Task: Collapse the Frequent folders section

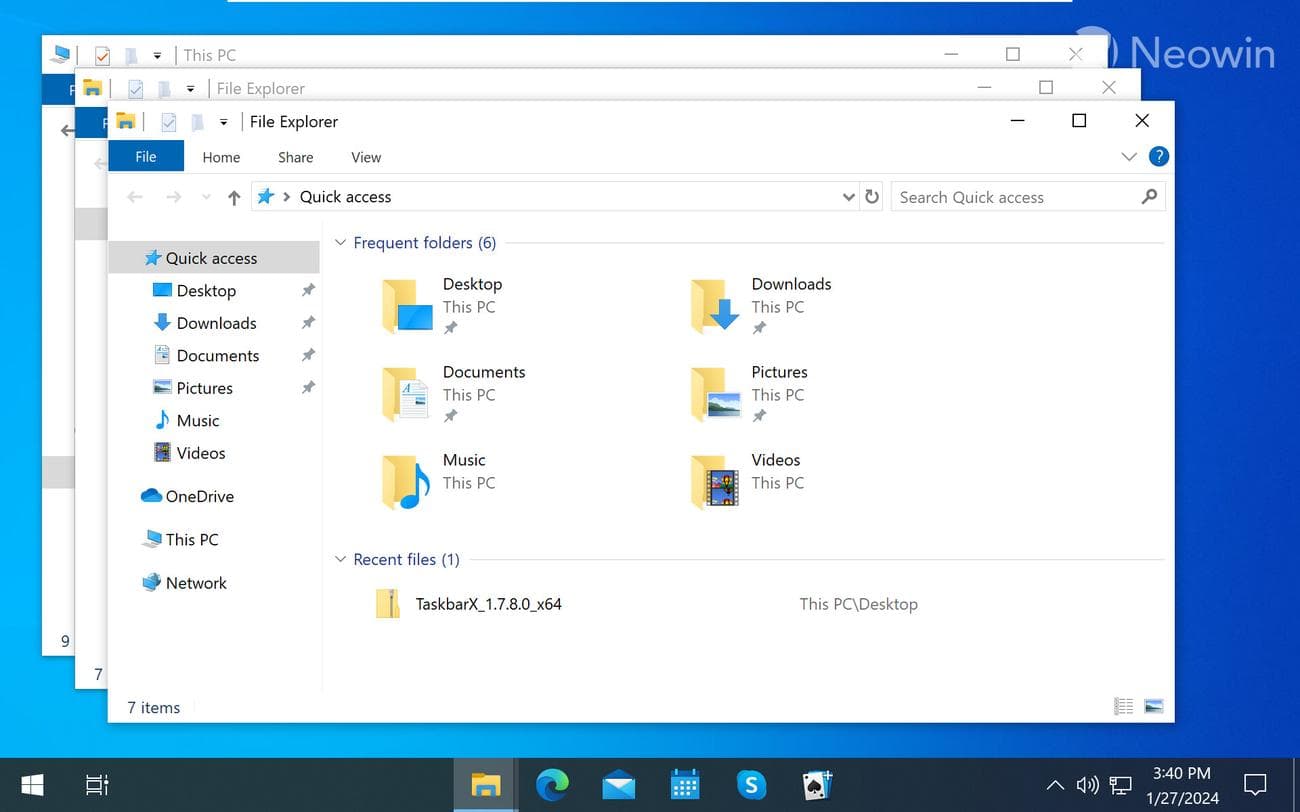Action: click(340, 242)
